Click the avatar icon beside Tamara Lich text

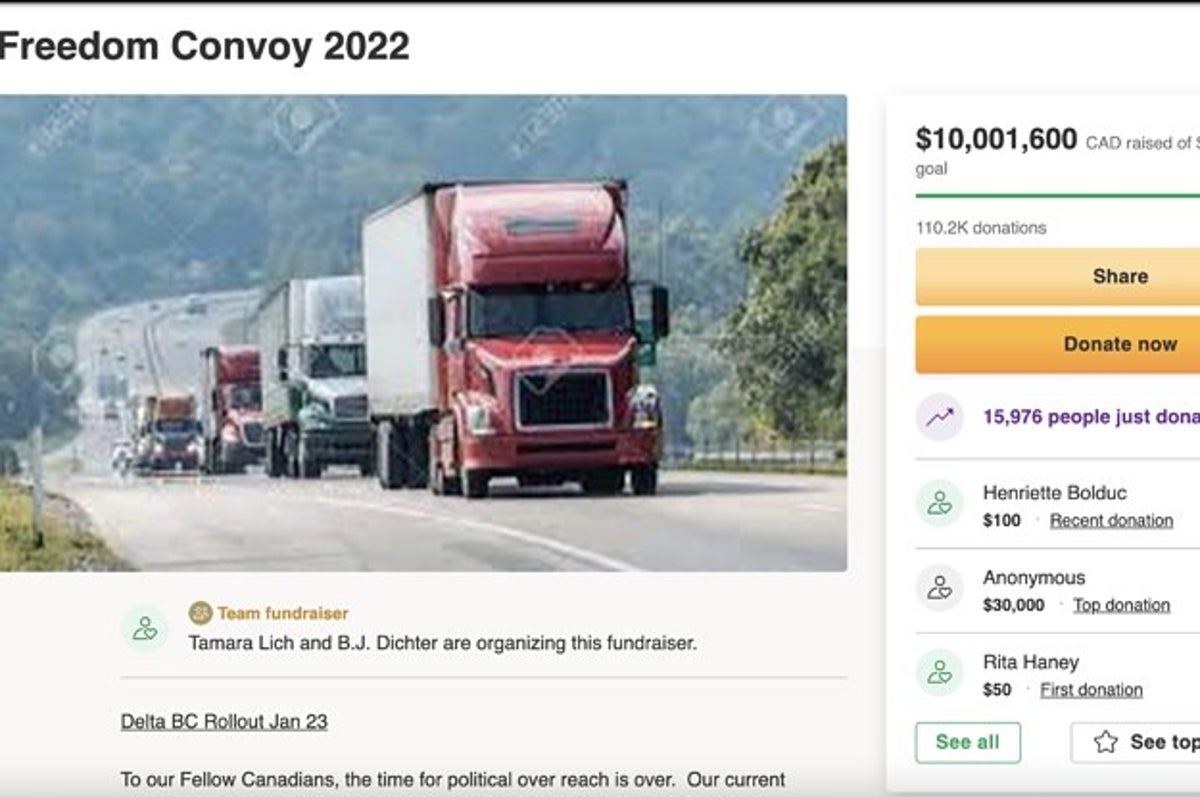[146, 630]
